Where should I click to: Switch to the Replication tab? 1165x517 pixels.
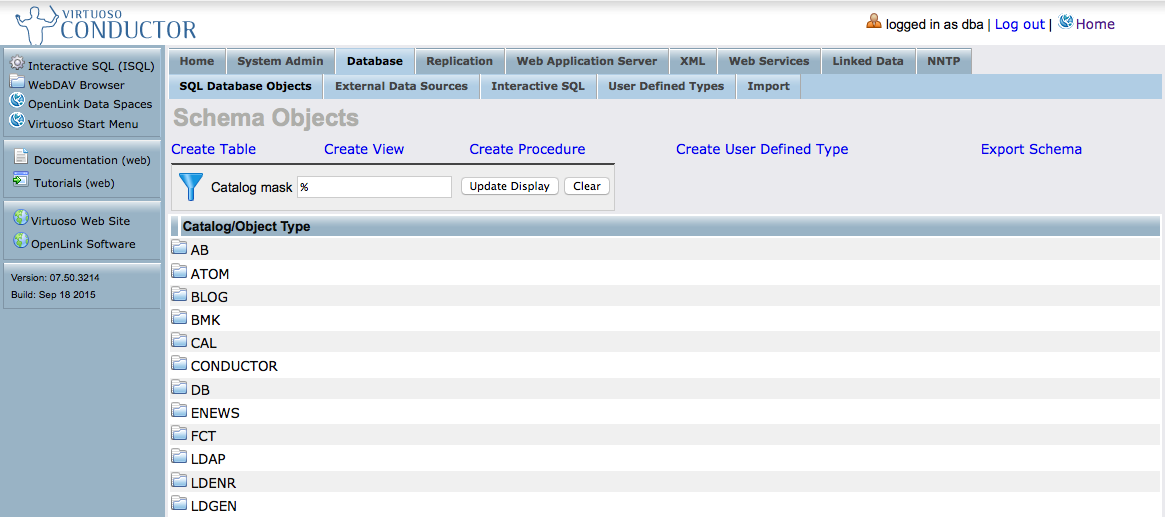pyautogui.click(x=460, y=61)
